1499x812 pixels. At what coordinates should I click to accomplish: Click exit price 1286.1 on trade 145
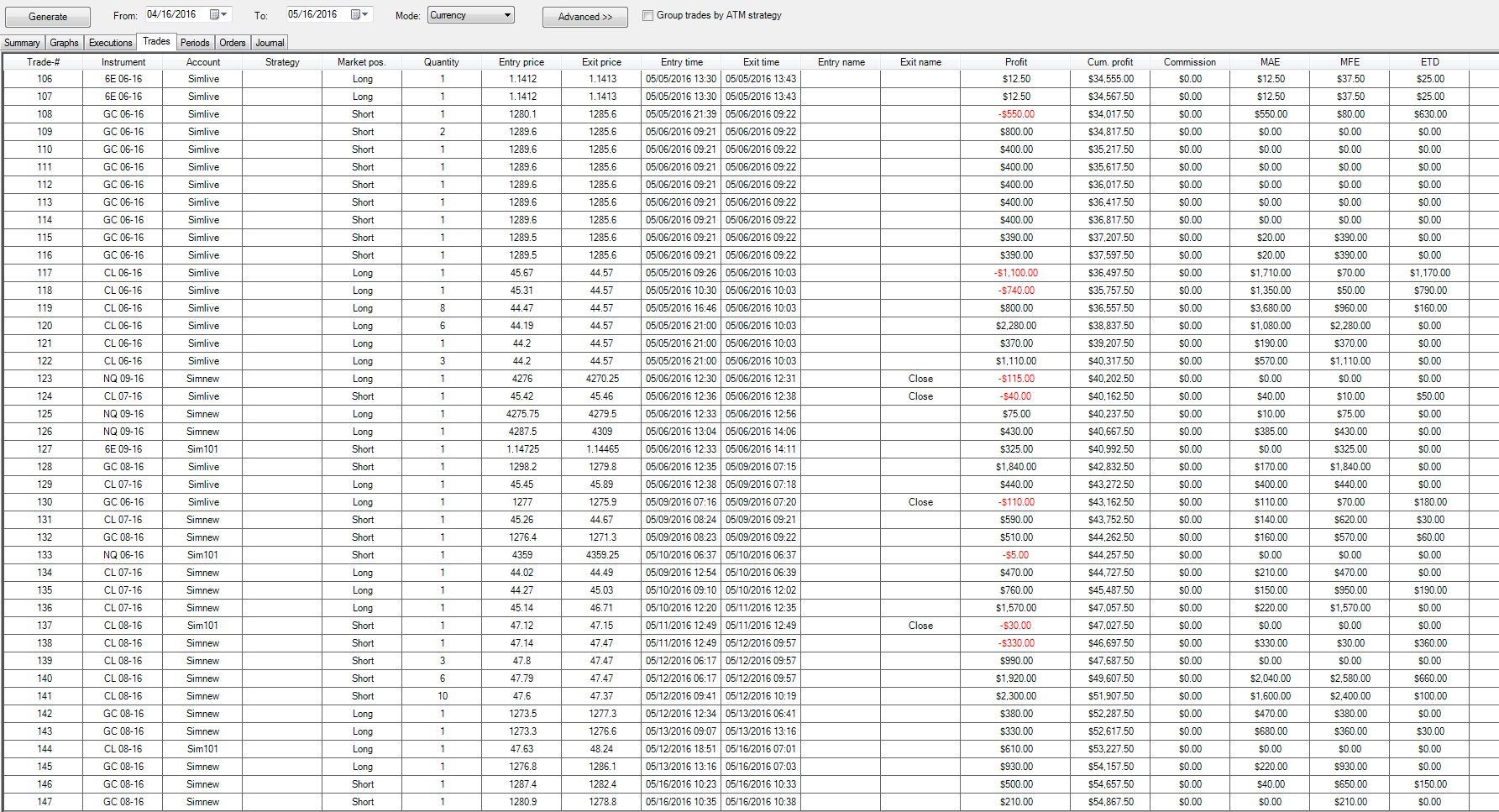click(x=601, y=767)
